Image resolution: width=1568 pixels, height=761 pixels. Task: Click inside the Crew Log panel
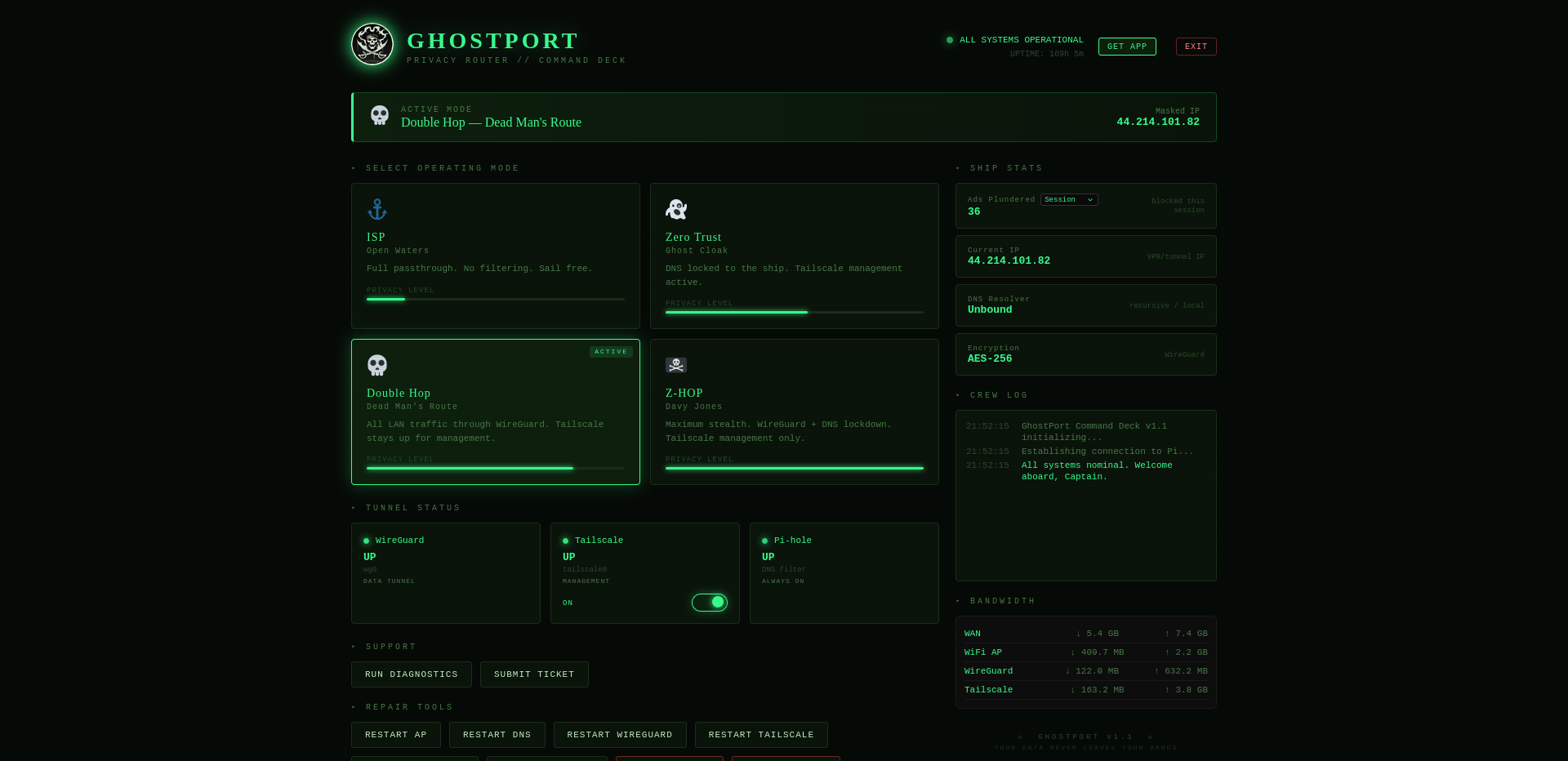click(1085, 495)
